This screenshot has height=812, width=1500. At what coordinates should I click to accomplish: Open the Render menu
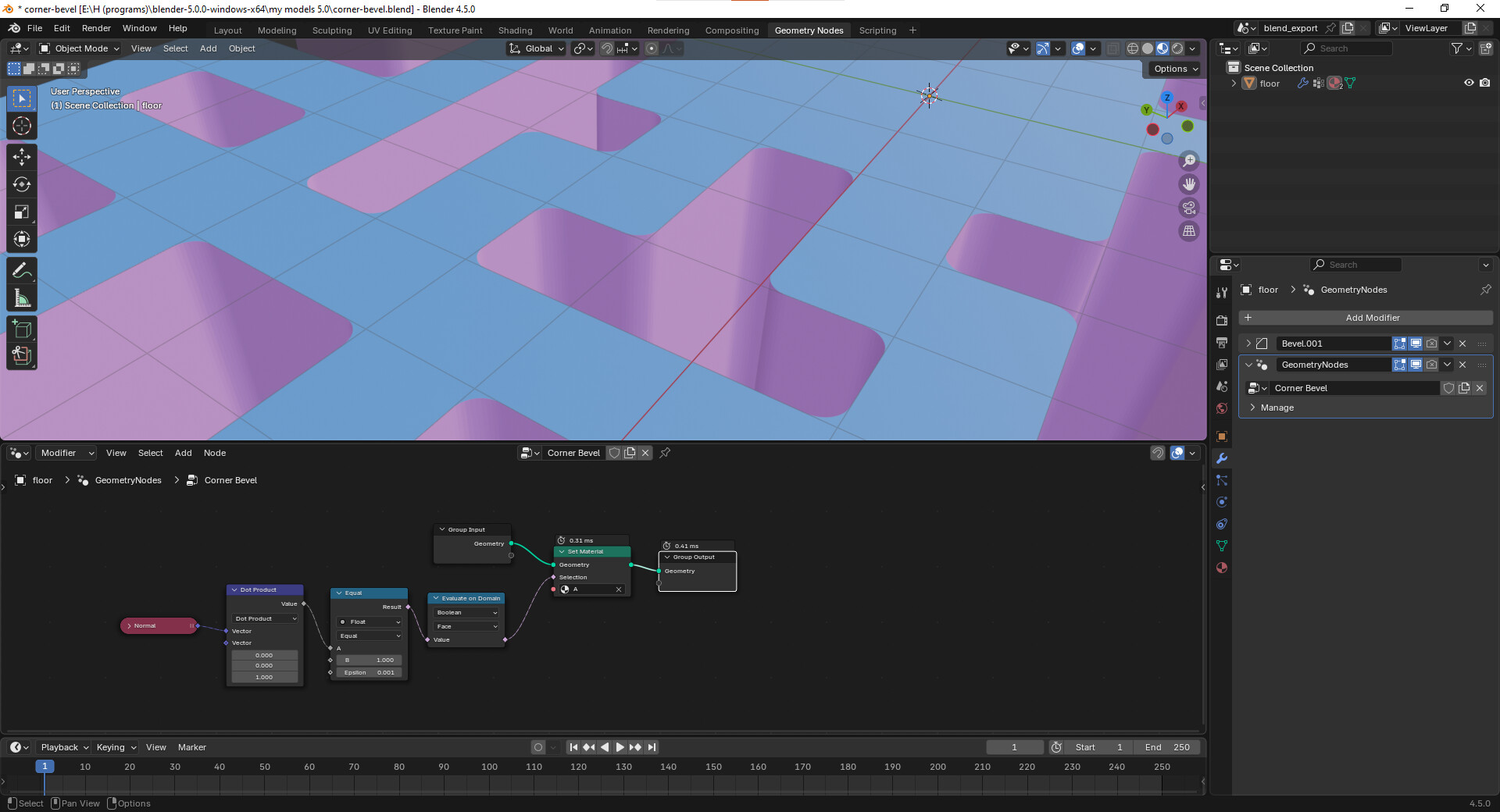tap(96, 28)
